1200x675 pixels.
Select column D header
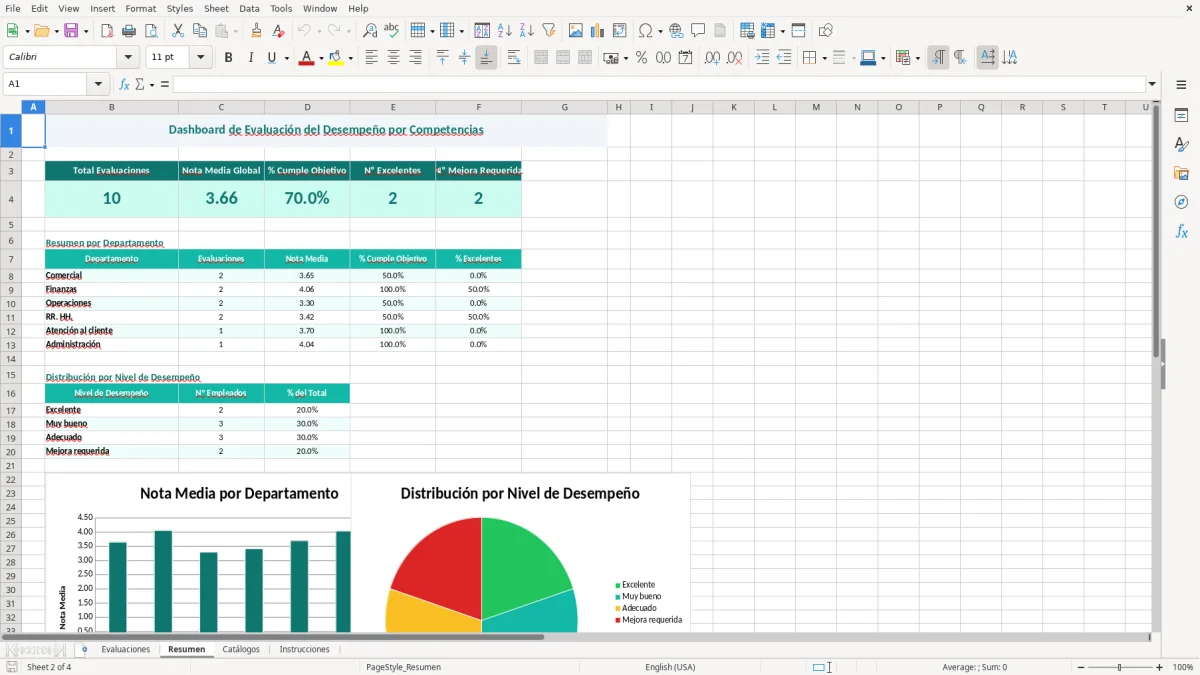tap(307, 107)
